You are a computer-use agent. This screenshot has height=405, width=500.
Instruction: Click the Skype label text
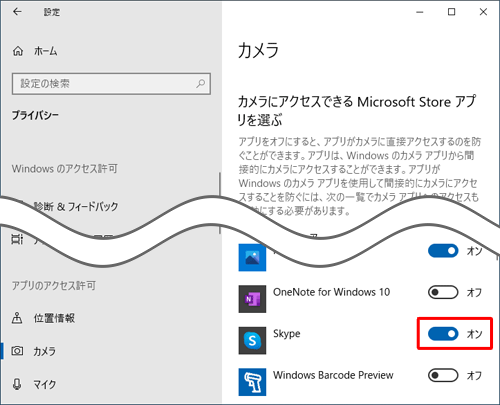coord(287,334)
